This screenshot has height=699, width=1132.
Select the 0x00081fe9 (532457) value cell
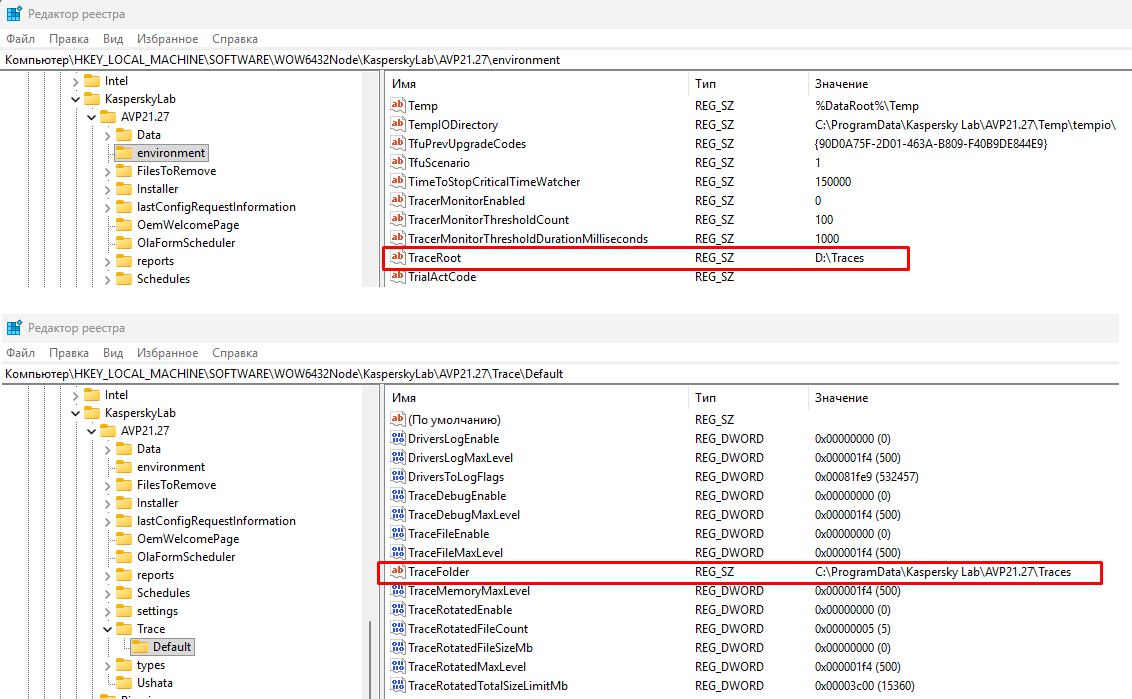pyautogui.click(x=866, y=477)
